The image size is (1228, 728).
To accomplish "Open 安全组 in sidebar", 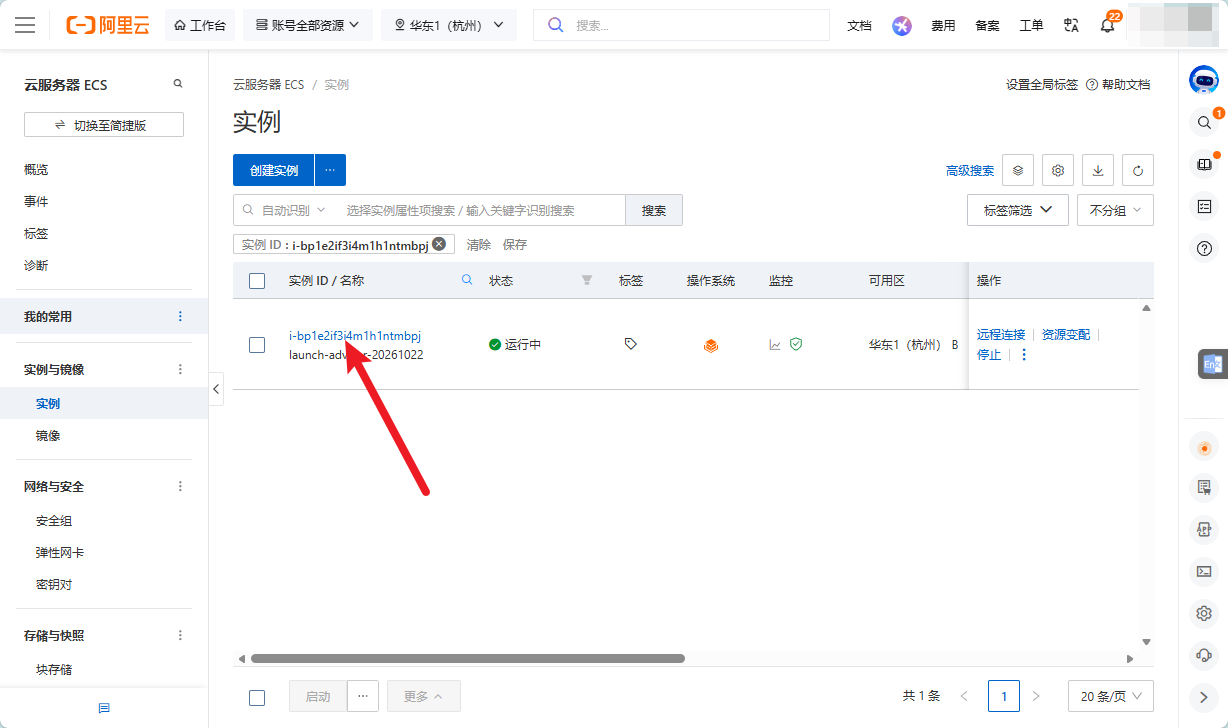I will pos(54,520).
